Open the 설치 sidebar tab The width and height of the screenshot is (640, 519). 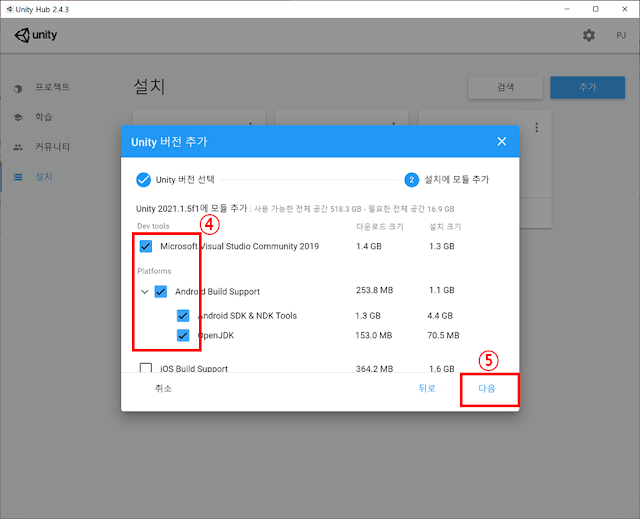click(44, 177)
